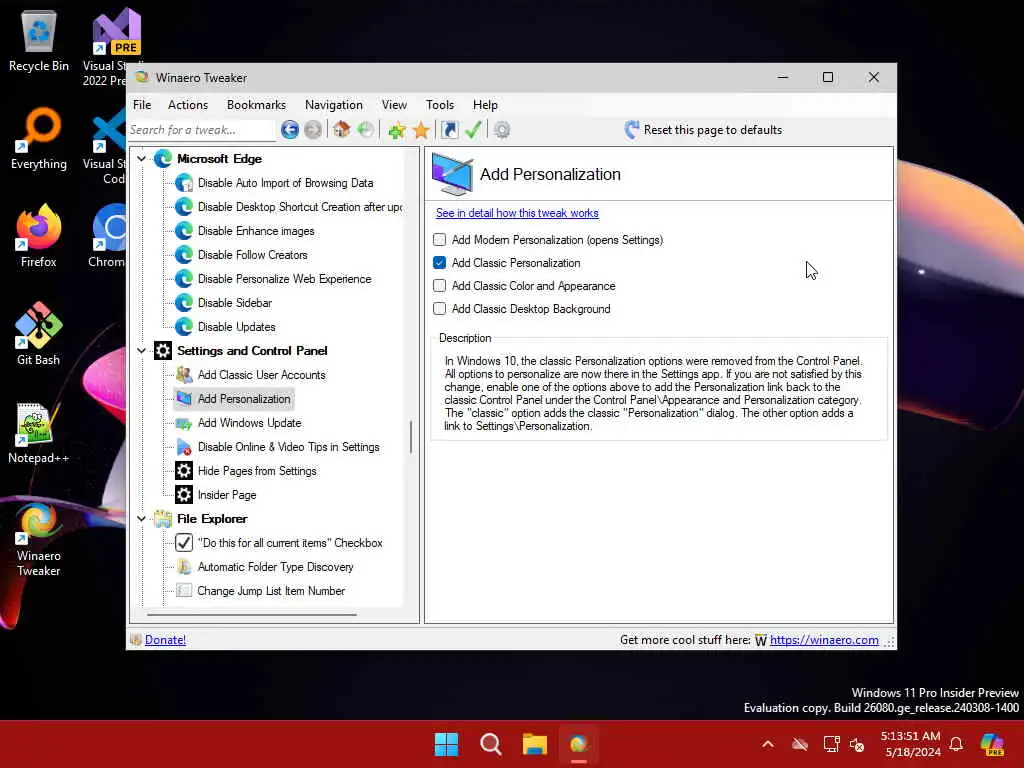
Task: Click the clock and date in taskbar
Action: click(x=910, y=744)
